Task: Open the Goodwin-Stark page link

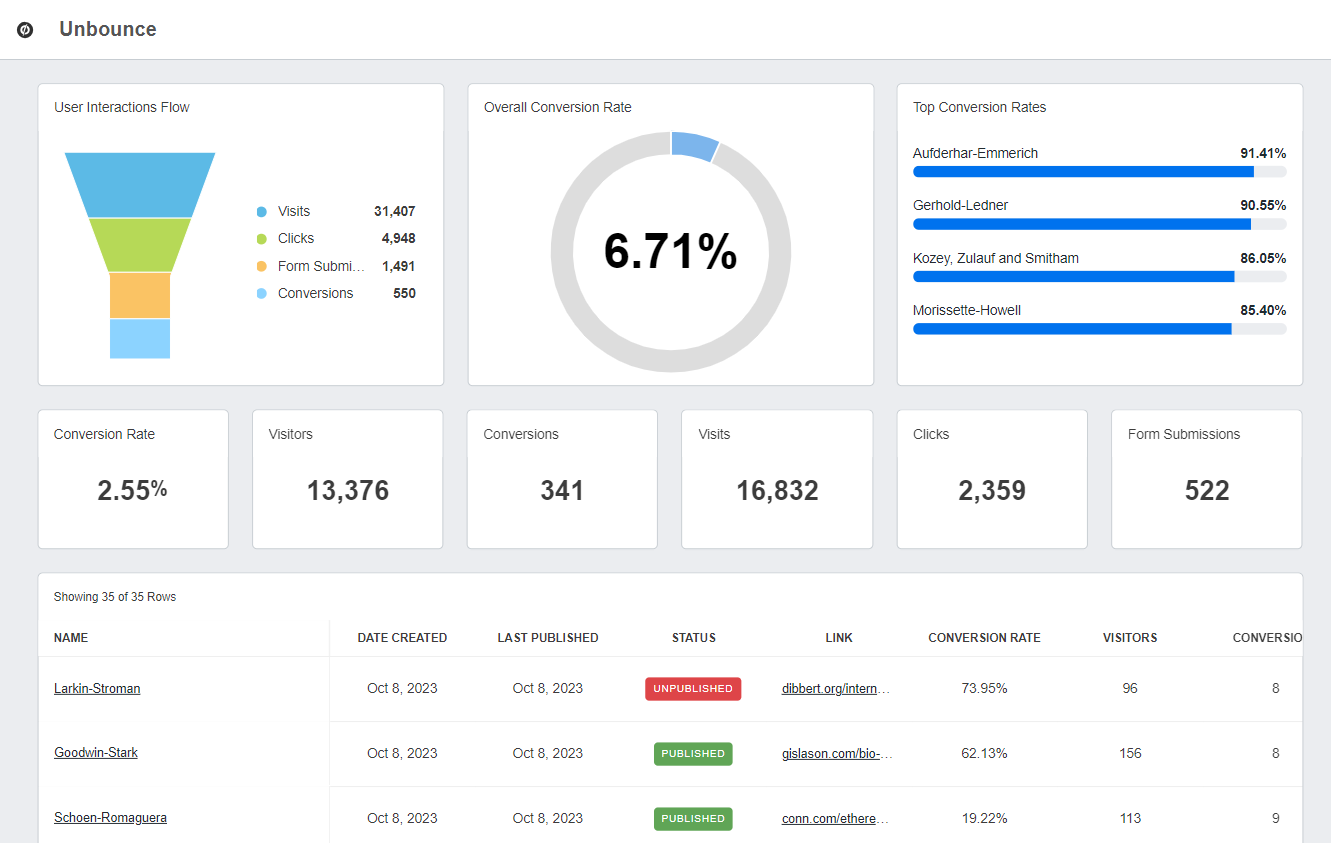Action: tap(96, 753)
